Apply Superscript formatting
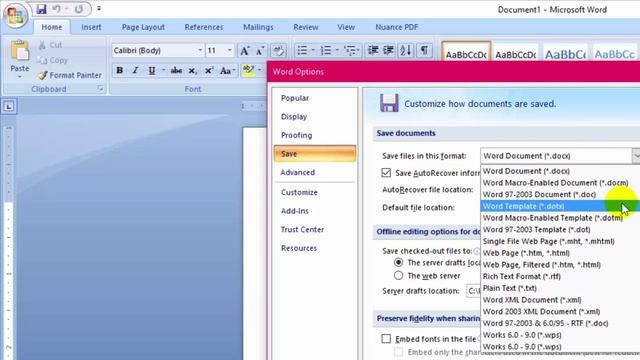This screenshot has width=640, height=360. 209,71
